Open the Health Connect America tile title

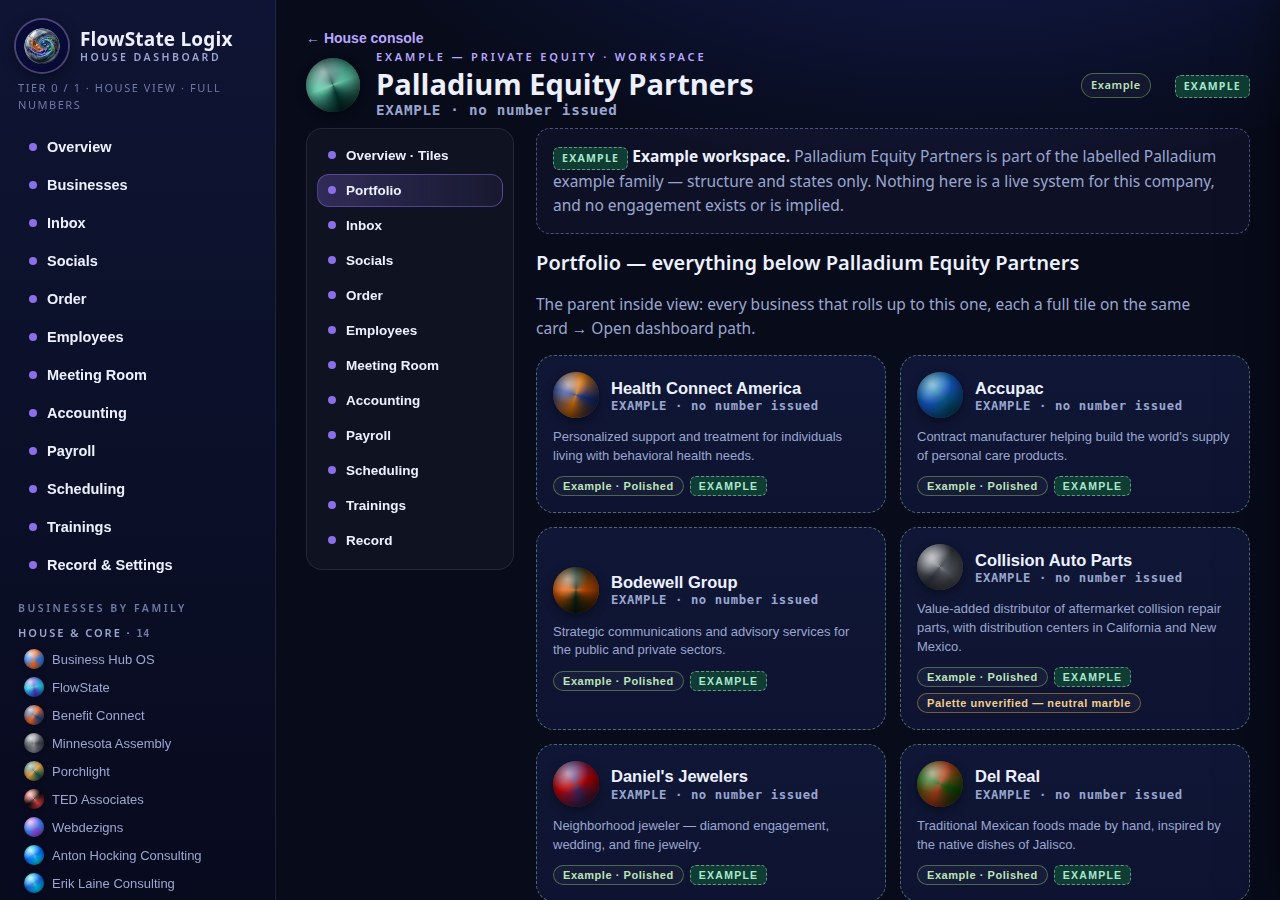(706, 388)
